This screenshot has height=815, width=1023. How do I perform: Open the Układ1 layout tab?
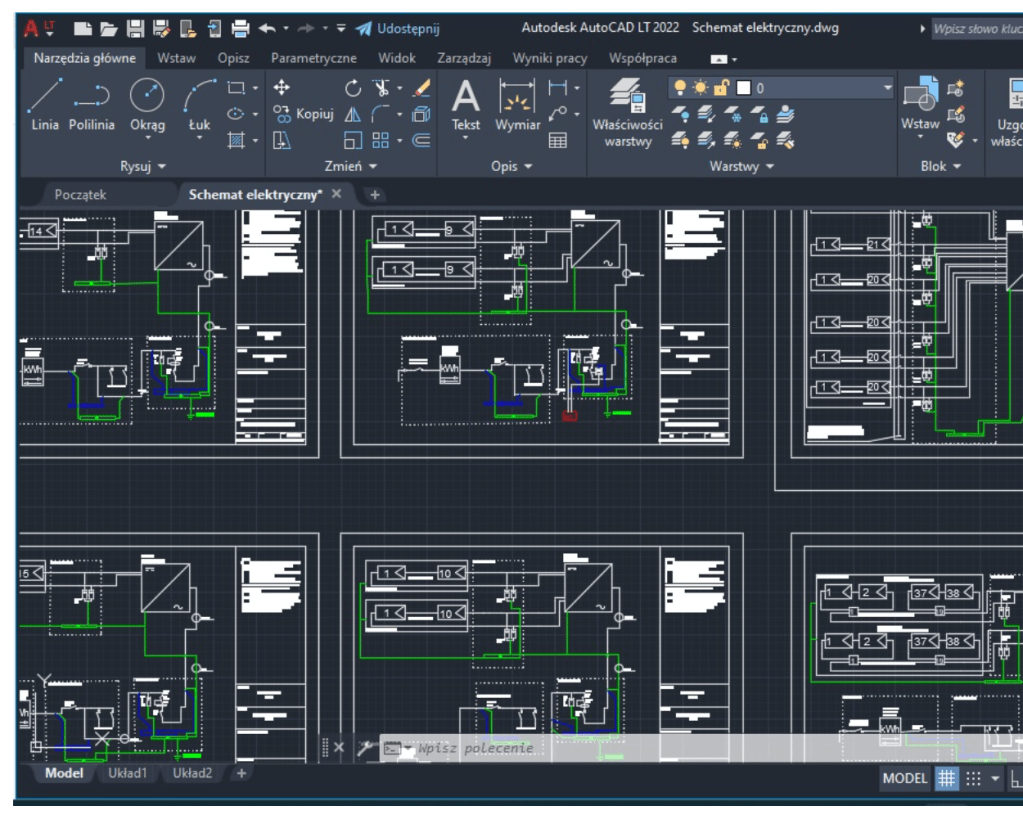(127, 773)
